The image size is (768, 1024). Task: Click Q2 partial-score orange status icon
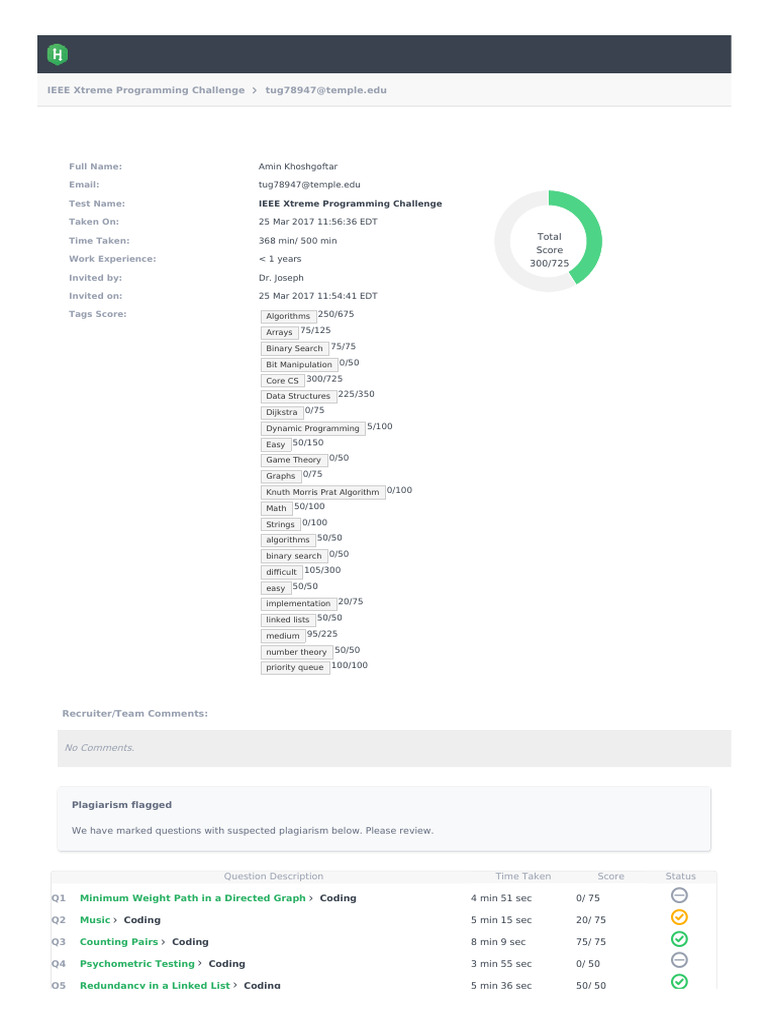pyautogui.click(x=679, y=918)
